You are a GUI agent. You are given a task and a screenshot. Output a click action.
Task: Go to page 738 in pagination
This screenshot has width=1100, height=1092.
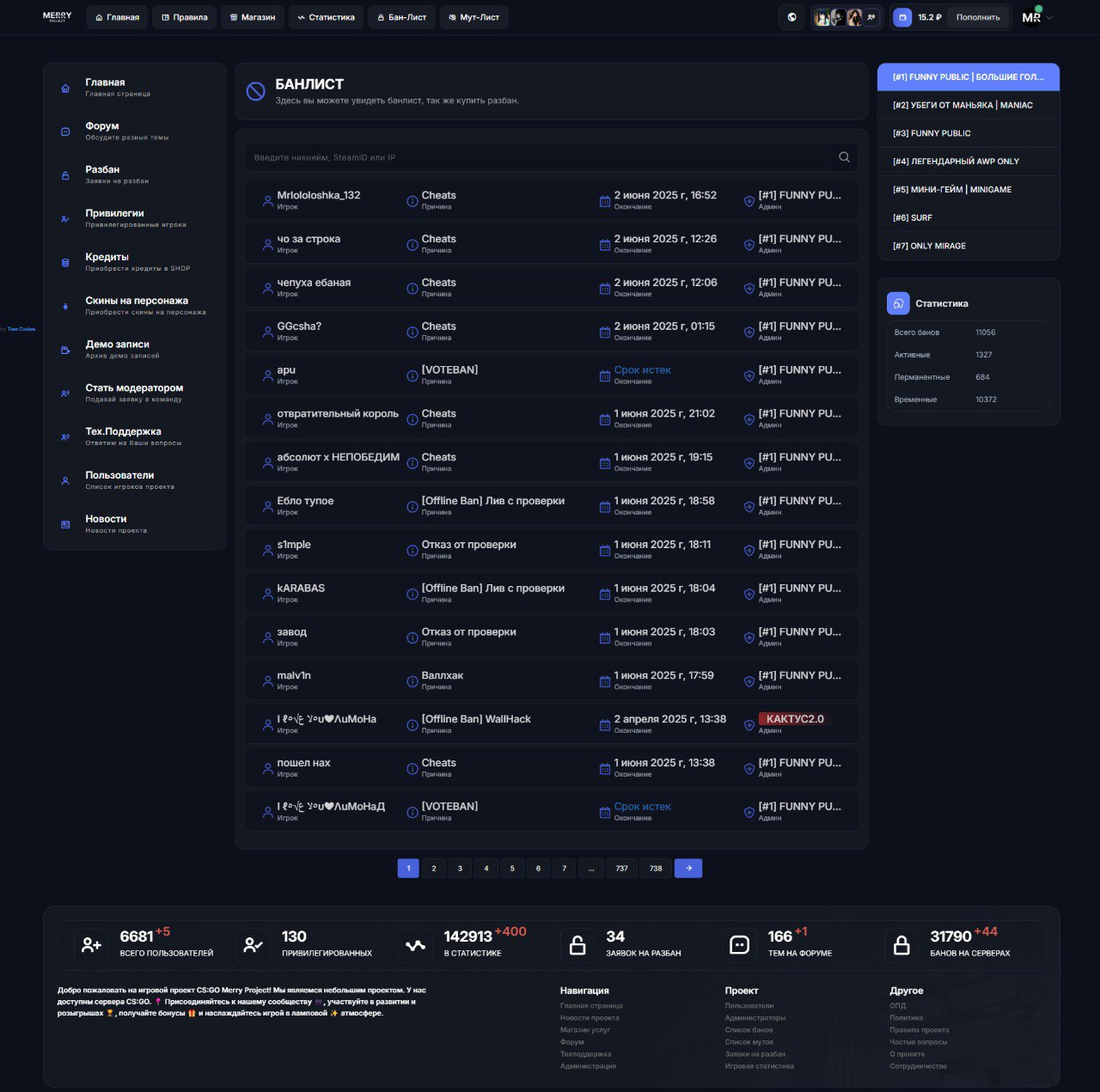(x=656, y=869)
